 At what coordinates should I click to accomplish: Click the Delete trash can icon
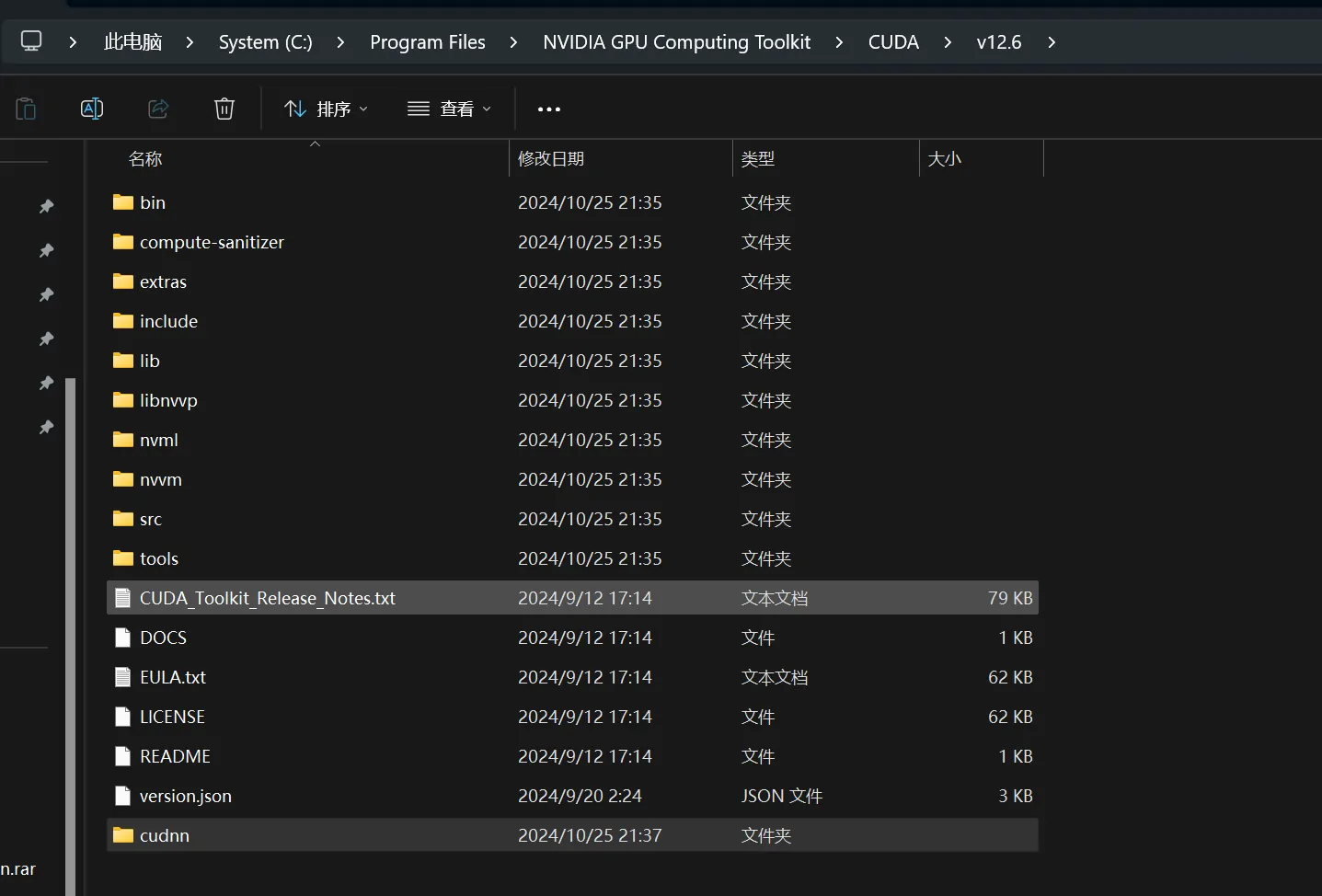pos(224,109)
